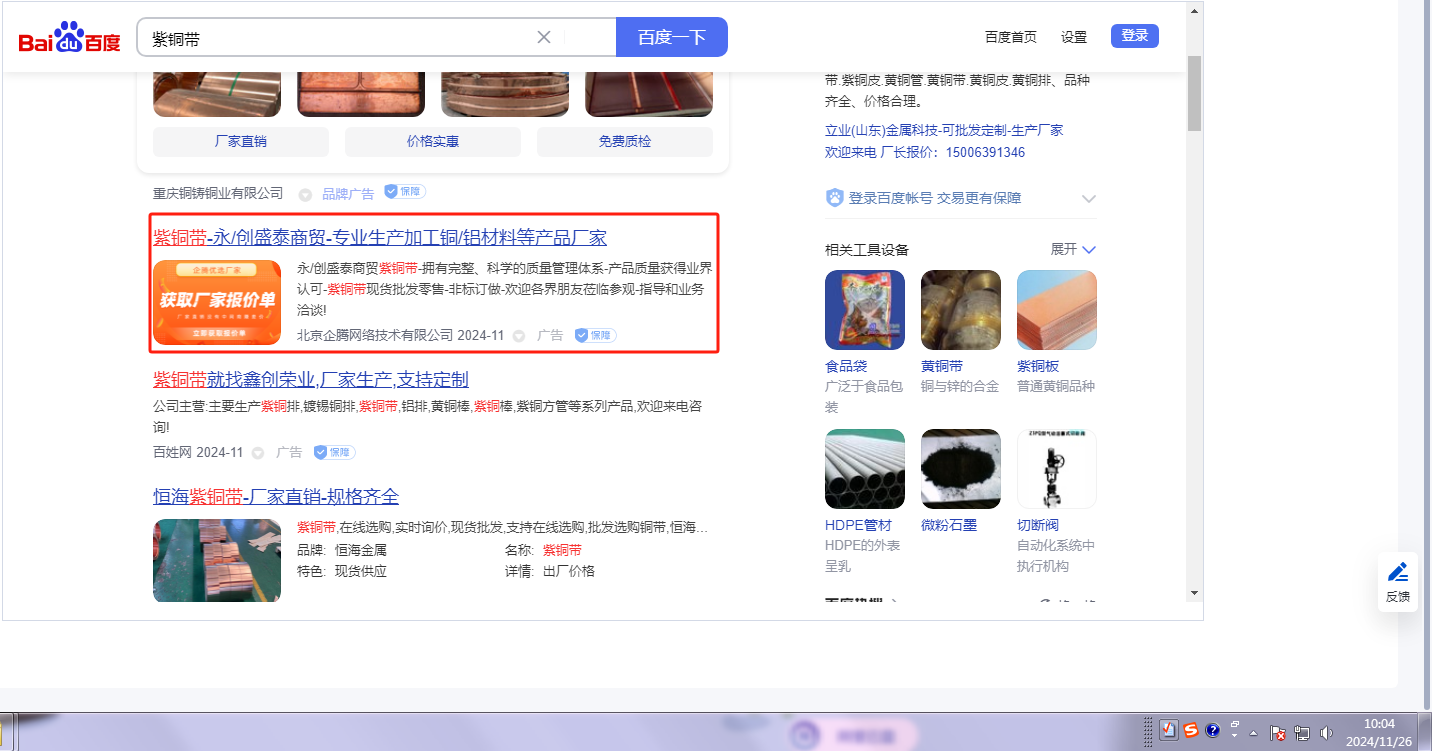The image size is (1432, 751).
Task: Open the 黄铜带 text link
Action: [942, 366]
